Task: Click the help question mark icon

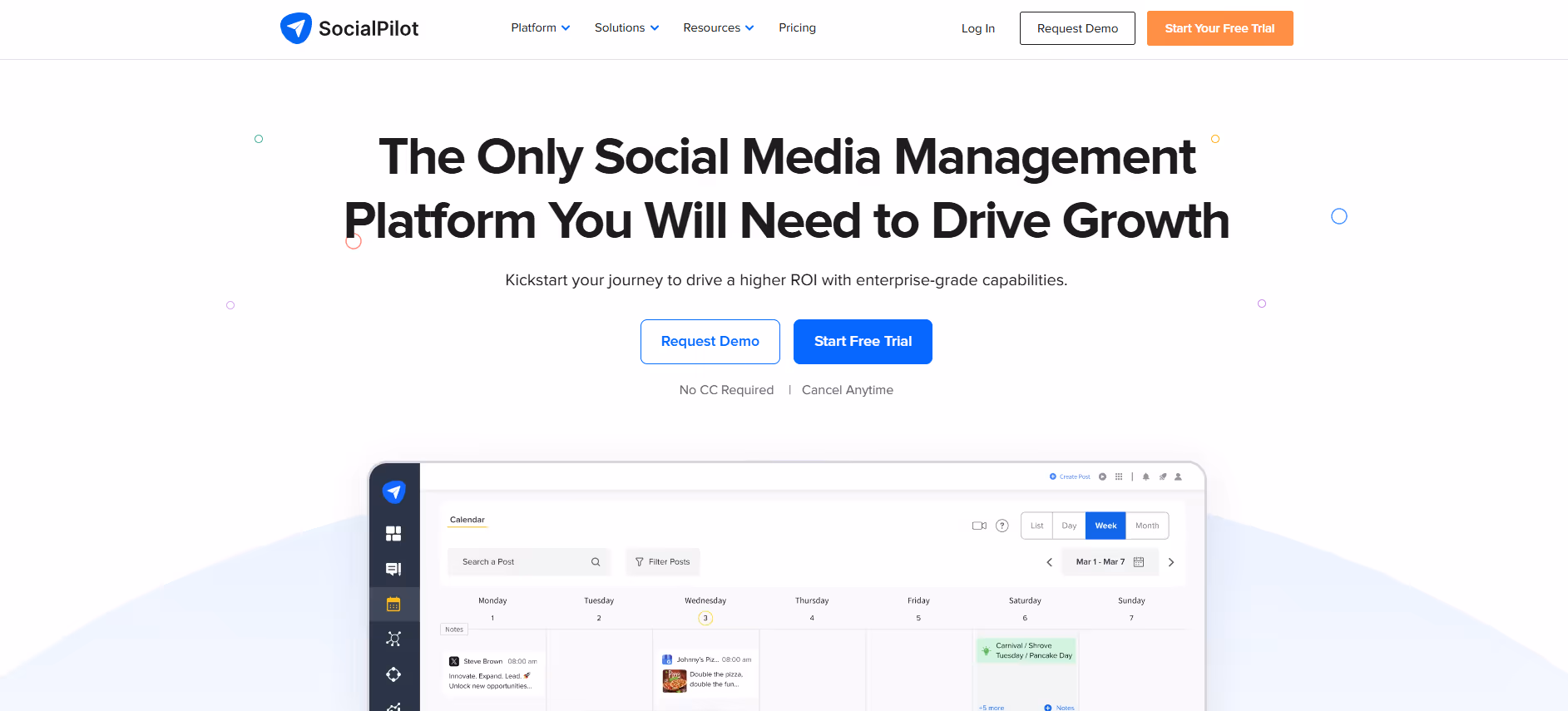Action: [x=1002, y=526]
